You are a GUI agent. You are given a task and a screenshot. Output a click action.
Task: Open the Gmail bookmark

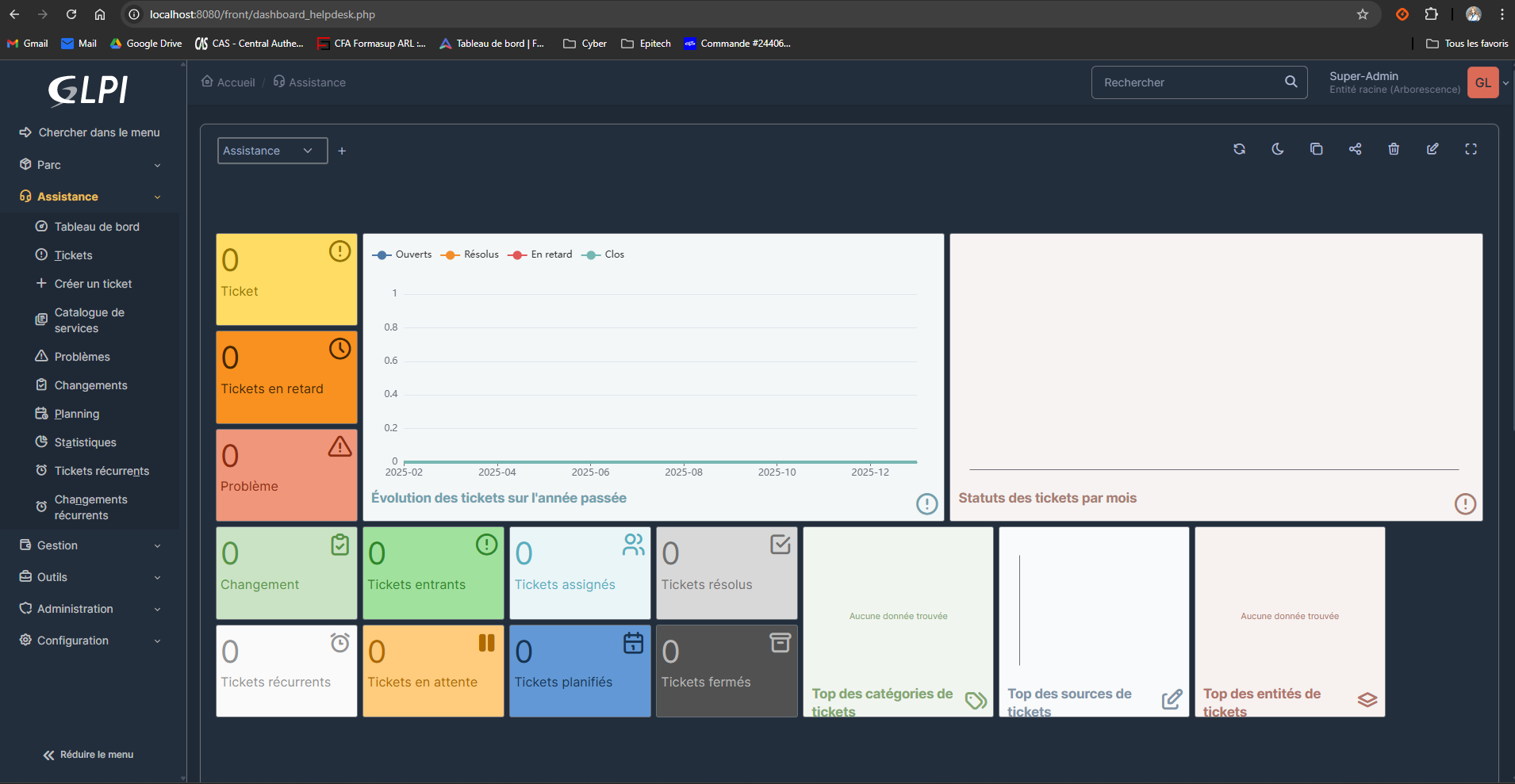click(27, 44)
